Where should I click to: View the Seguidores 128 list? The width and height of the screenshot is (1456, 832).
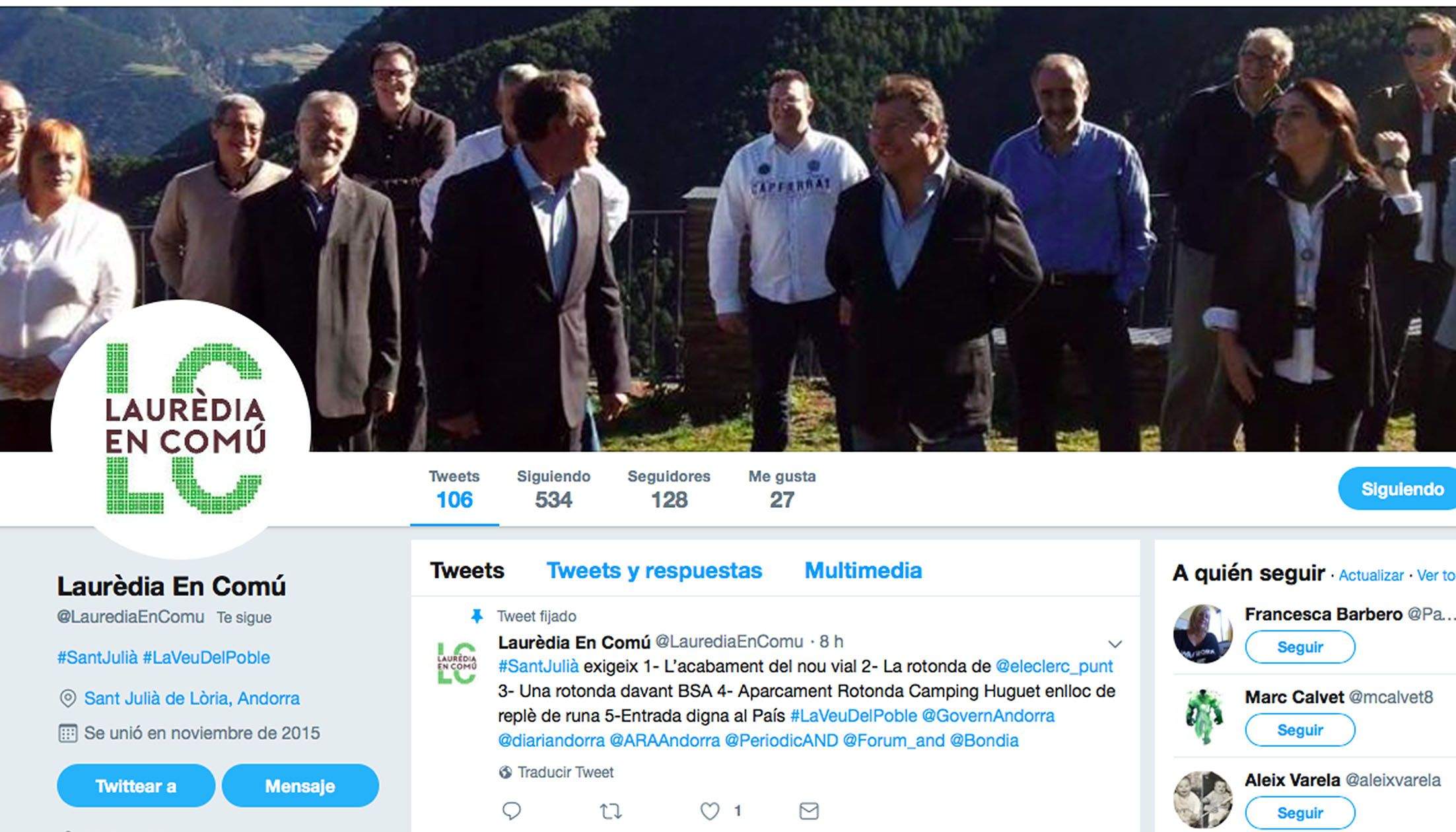click(x=669, y=489)
